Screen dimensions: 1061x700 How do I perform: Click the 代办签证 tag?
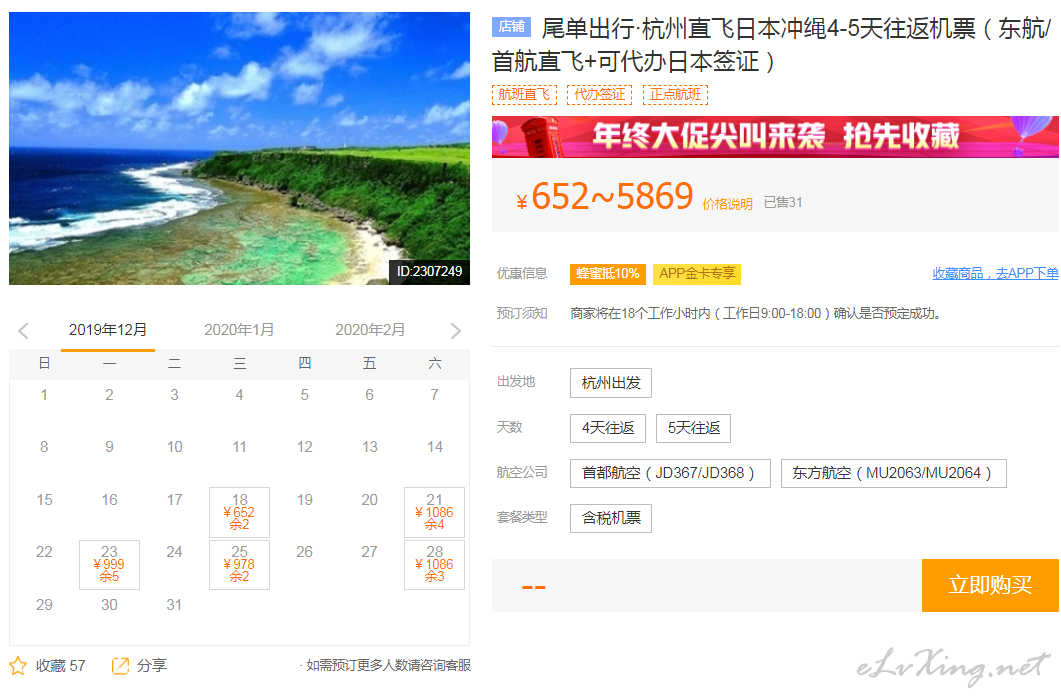pyautogui.click(x=600, y=95)
